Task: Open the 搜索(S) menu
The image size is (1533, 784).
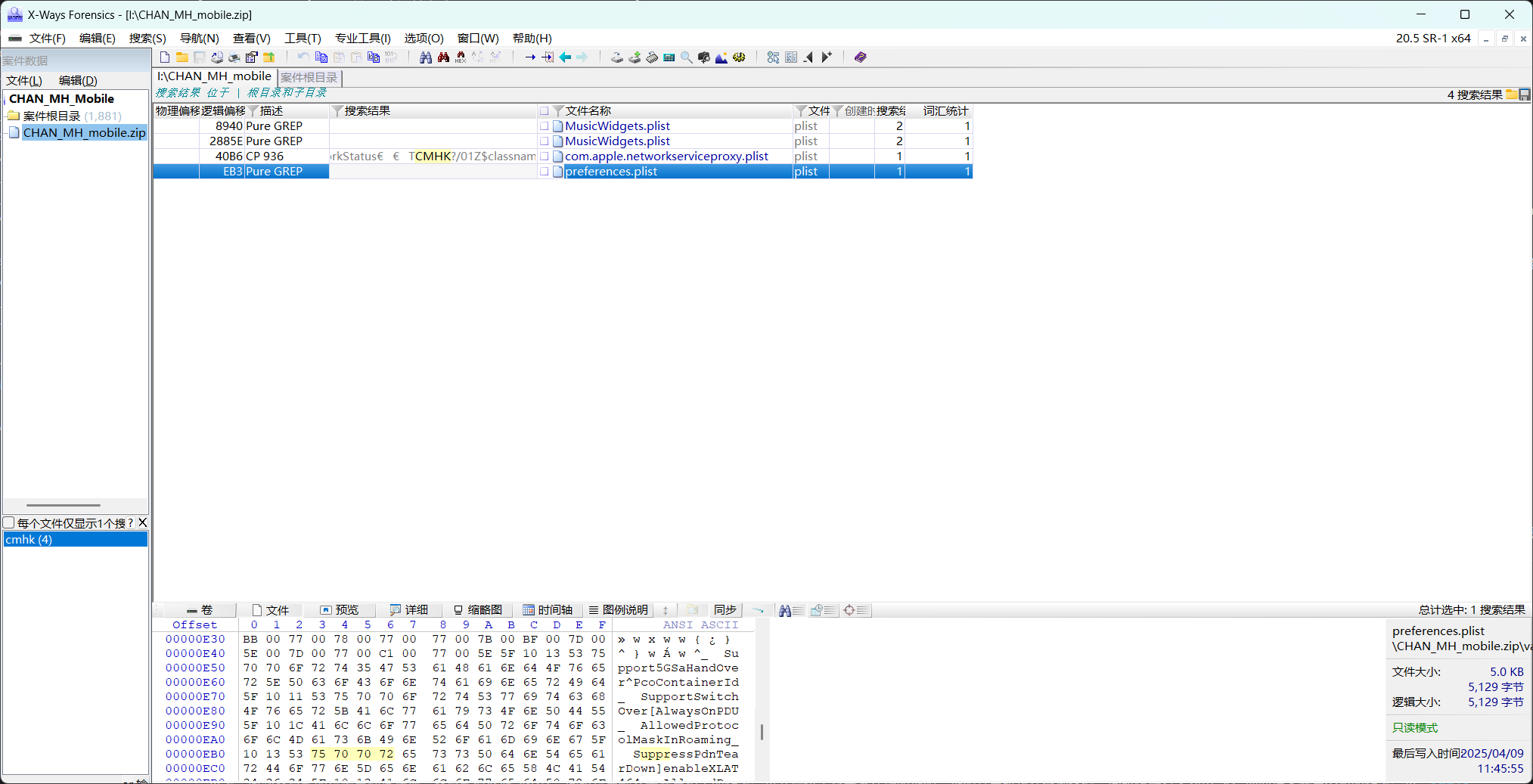Action: pos(147,39)
